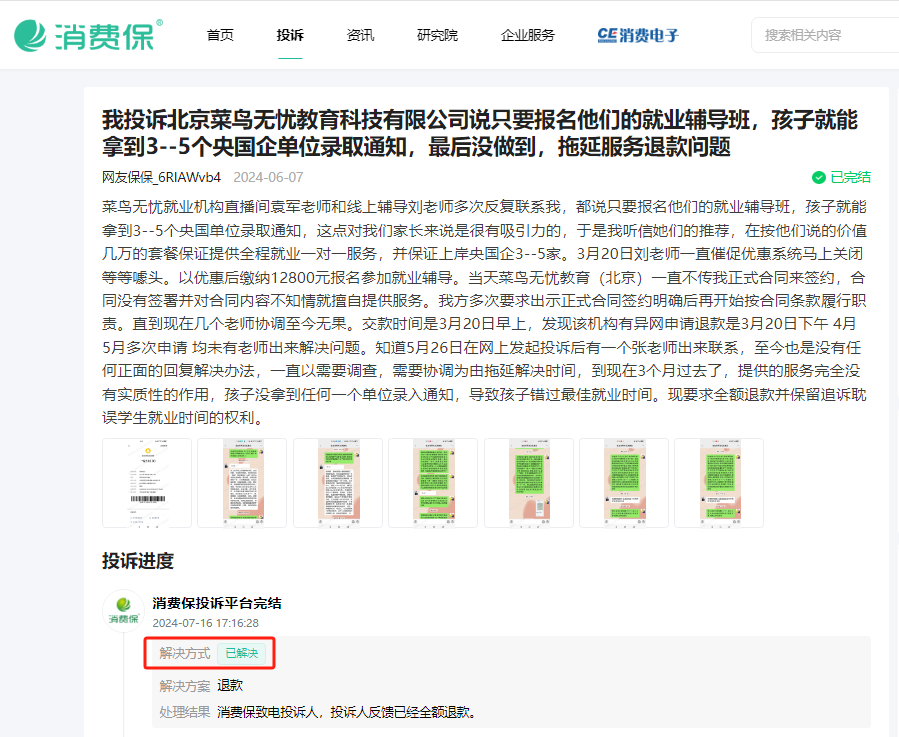
Task: Click the 退款 solution value
Action: [x=230, y=685]
